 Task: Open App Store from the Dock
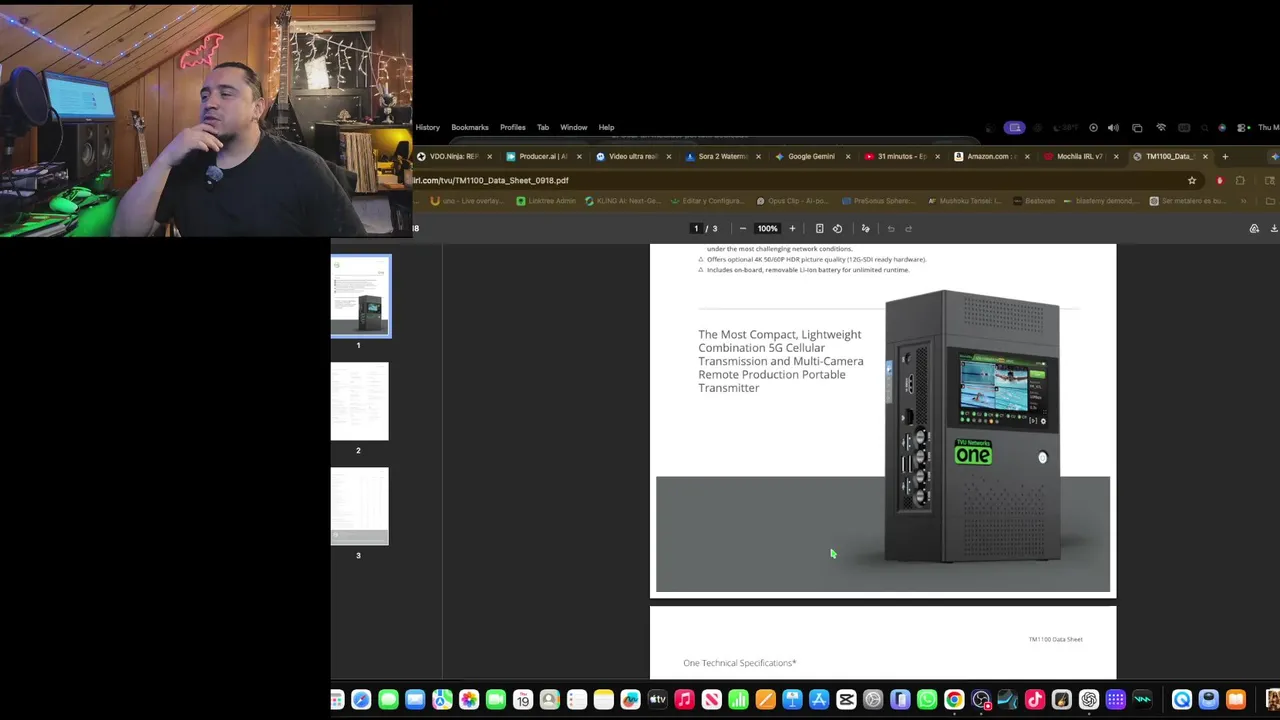pos(819,700)
